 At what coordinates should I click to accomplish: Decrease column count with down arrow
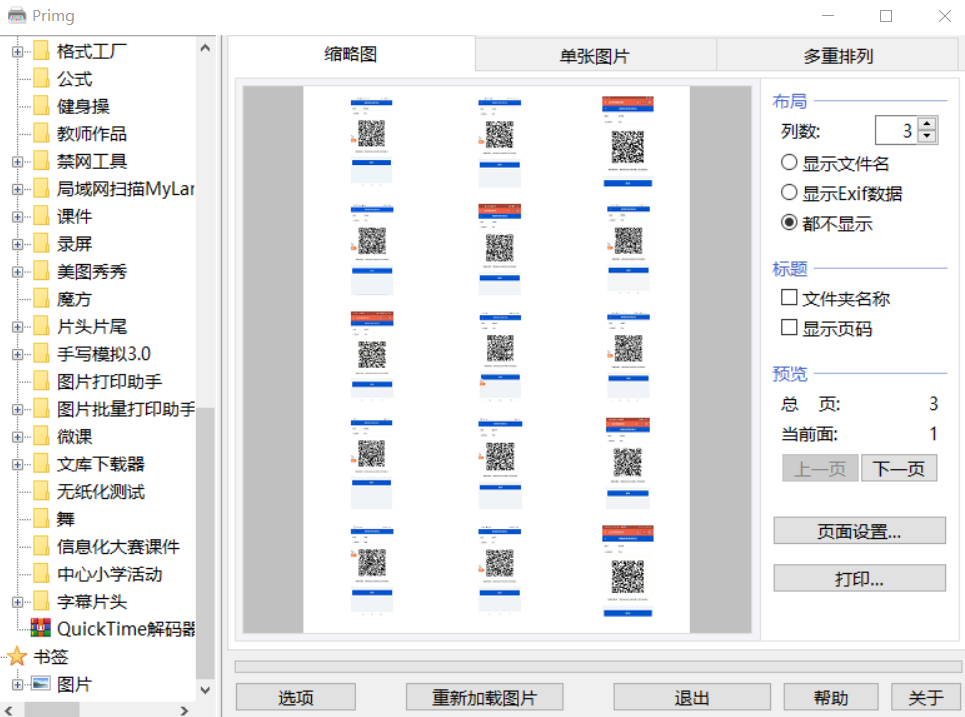(927, 136)
